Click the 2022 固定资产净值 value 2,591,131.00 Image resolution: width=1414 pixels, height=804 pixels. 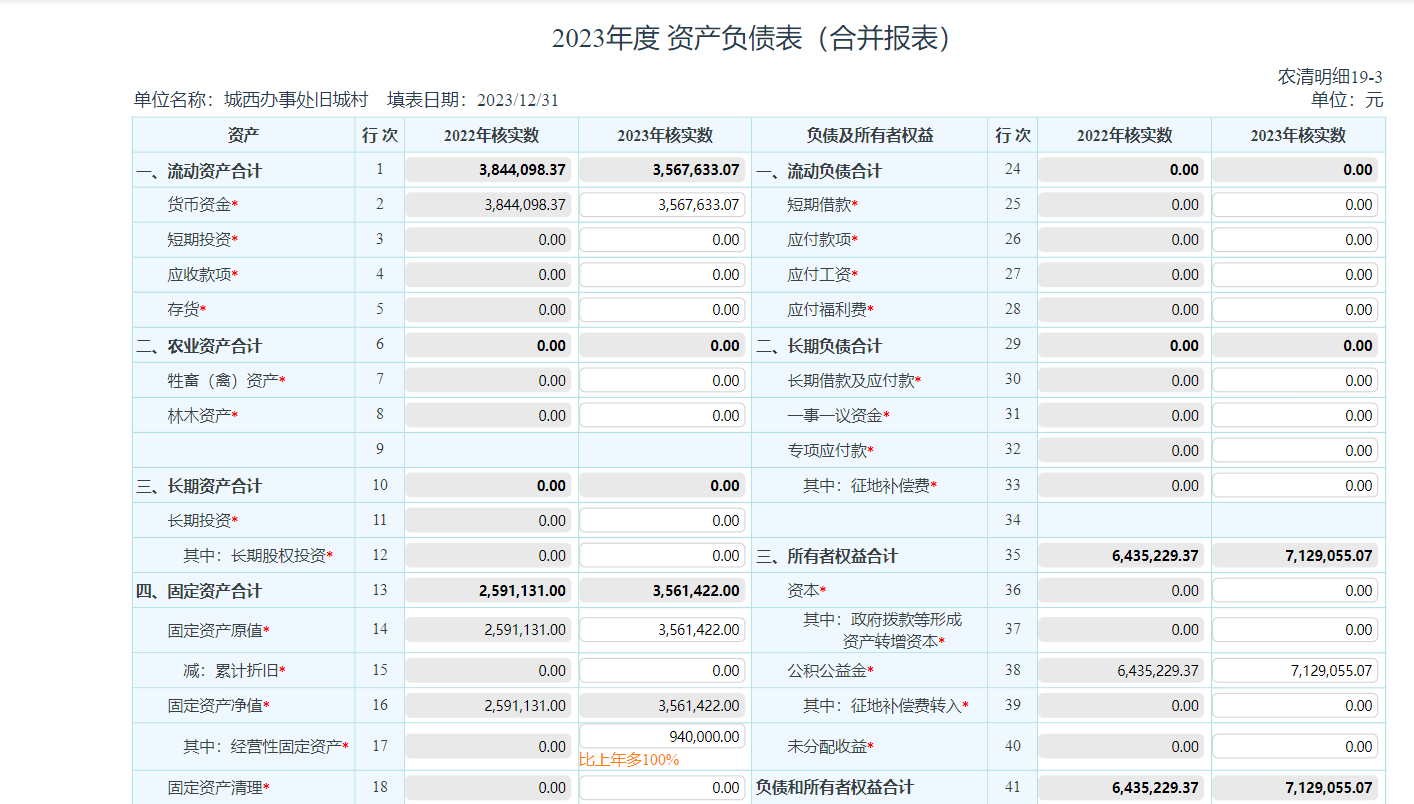point(488,706)
